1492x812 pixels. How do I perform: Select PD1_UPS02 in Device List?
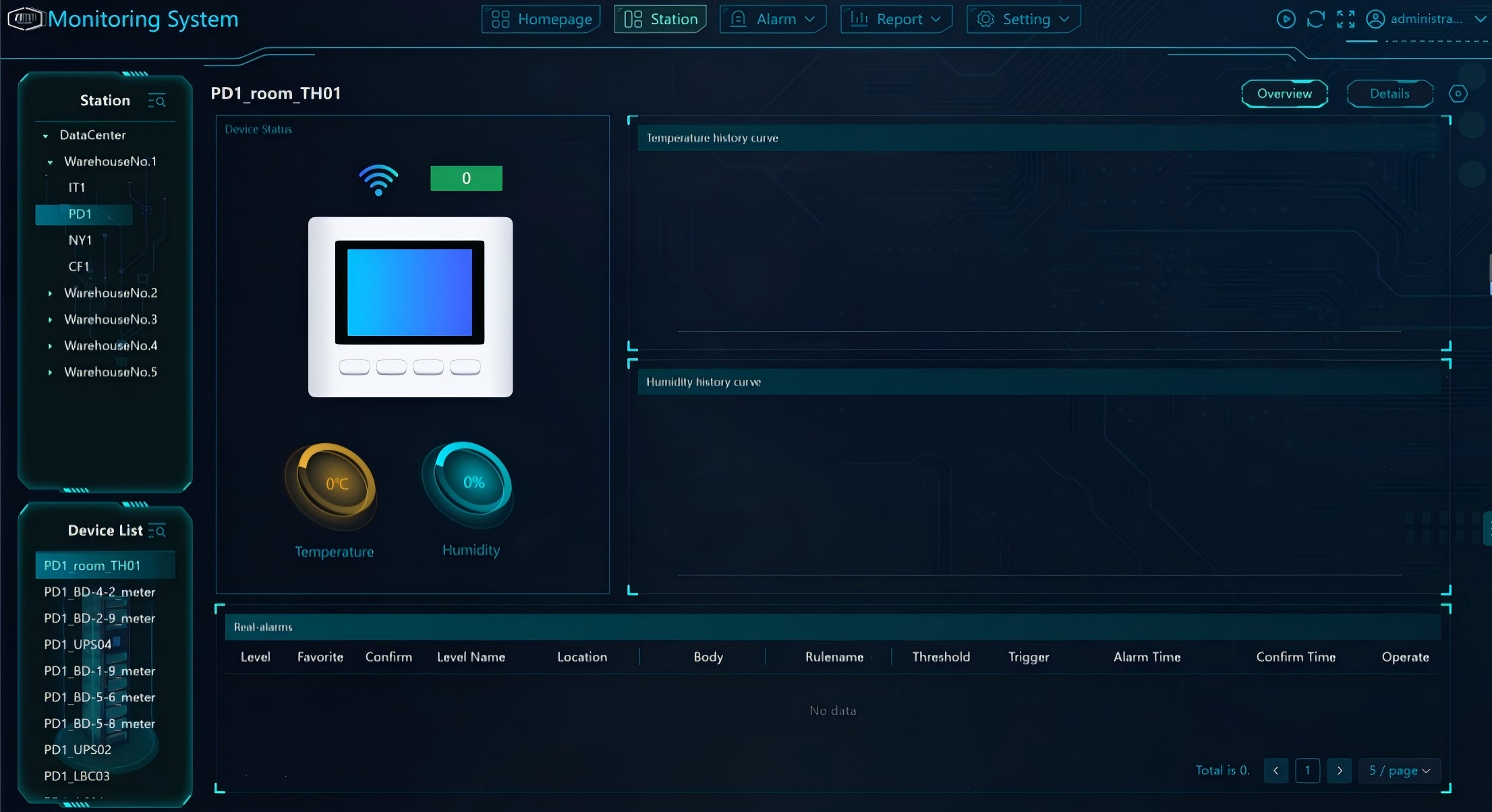tap(78, 749)
